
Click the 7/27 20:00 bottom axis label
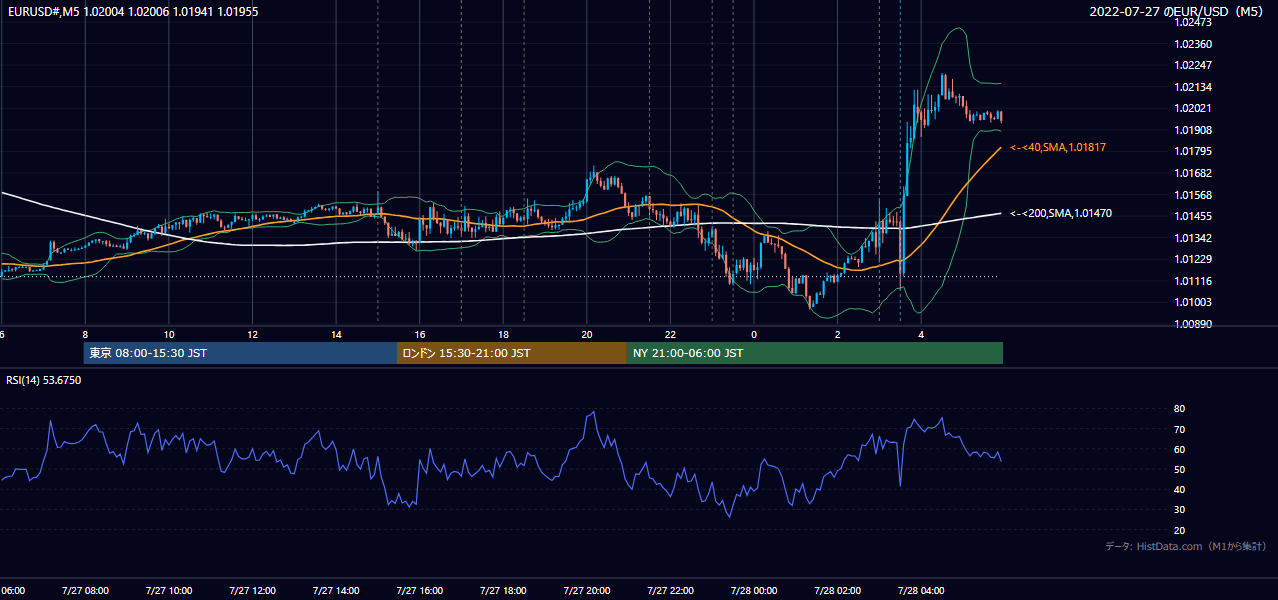587,590
